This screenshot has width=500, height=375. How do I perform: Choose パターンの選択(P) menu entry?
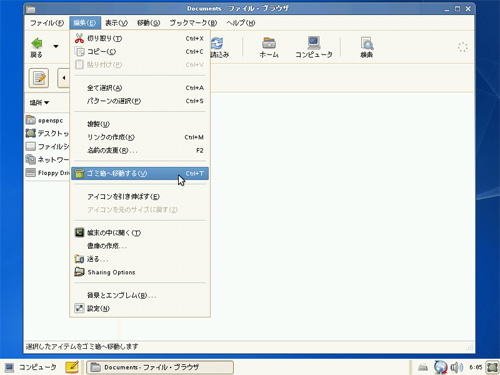(140, 101)
